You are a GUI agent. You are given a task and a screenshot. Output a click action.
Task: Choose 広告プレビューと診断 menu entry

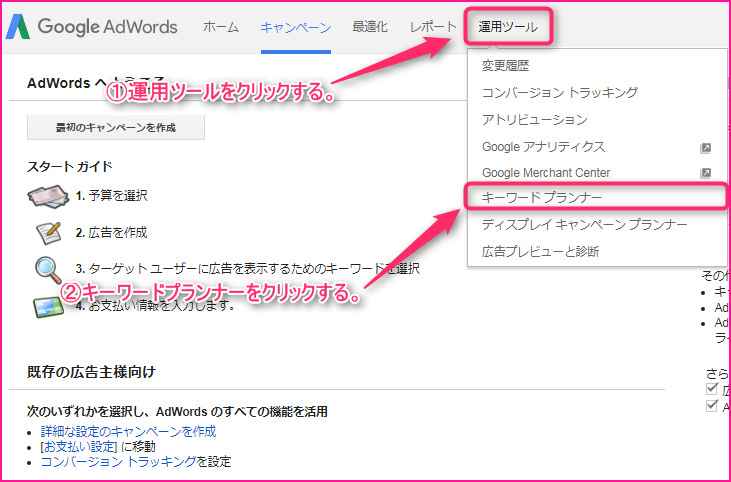pos(540,252)
